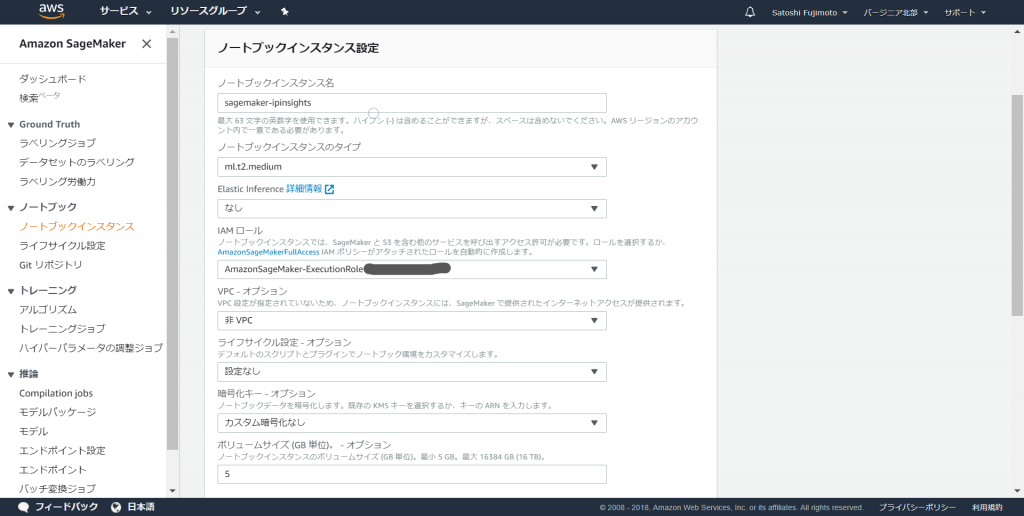Collapse the トレーニング section
The height and width of the screenshot is (516, 1024).
11,291
